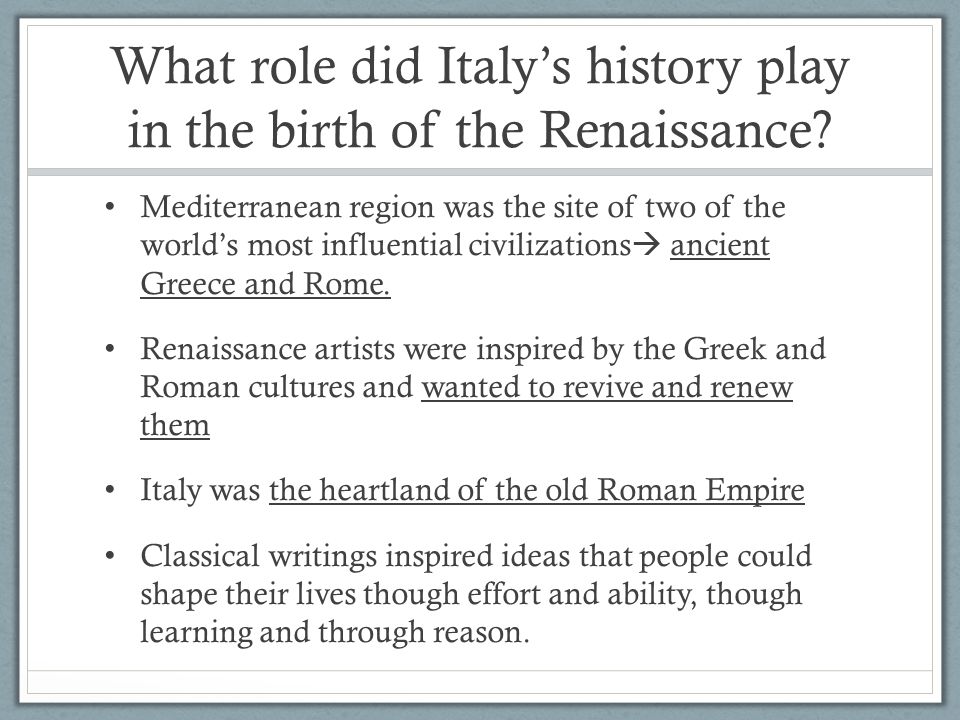Click the bullet beside 'Italy was'

110,490
